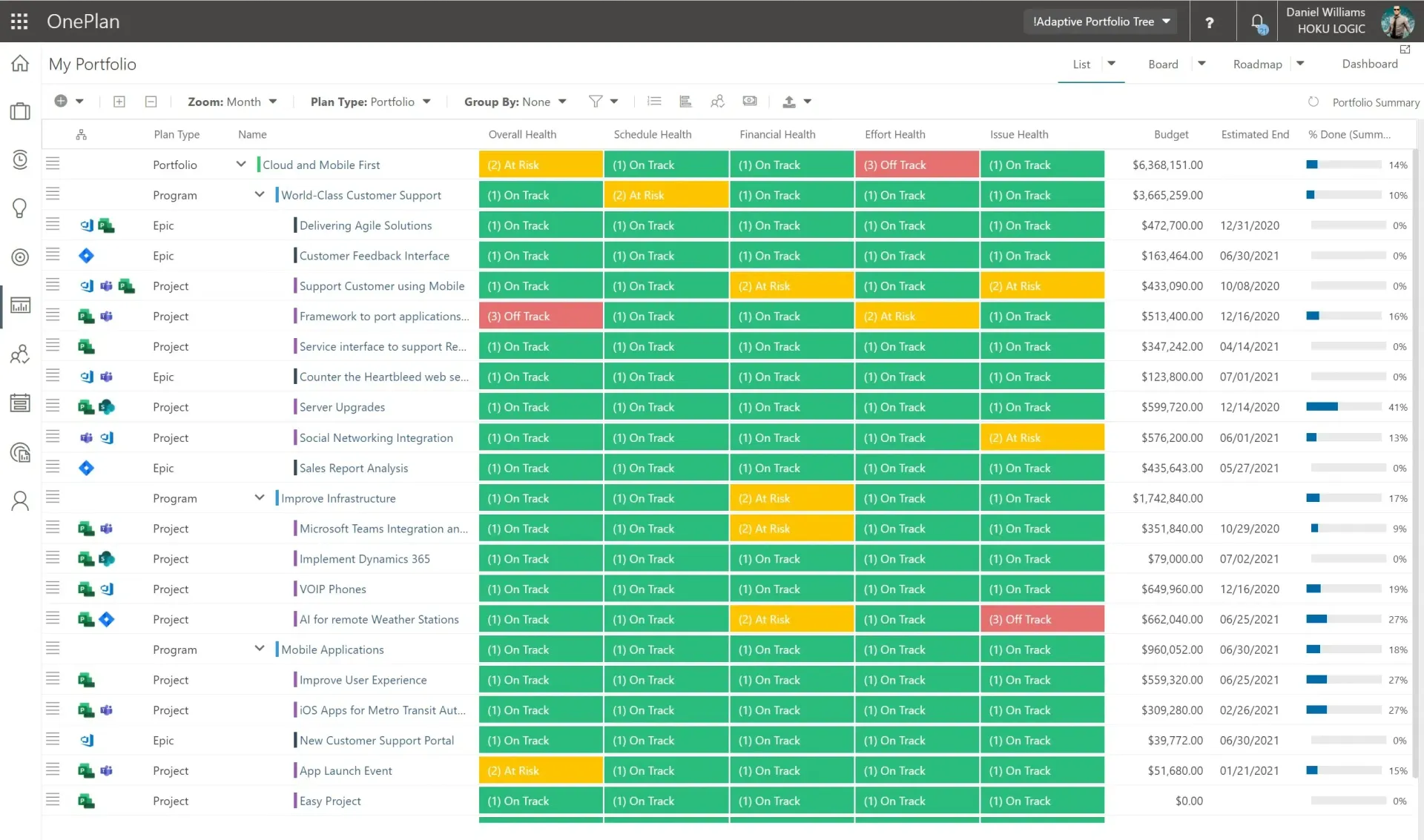1424x840 pixels.
Task: Click the export upload icon in toolbar
Action: tap(789, 102)
